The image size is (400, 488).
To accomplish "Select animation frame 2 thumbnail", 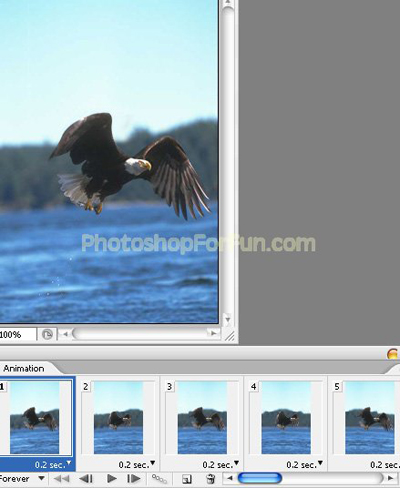I will pyautogui.click(x=118, y=418).
